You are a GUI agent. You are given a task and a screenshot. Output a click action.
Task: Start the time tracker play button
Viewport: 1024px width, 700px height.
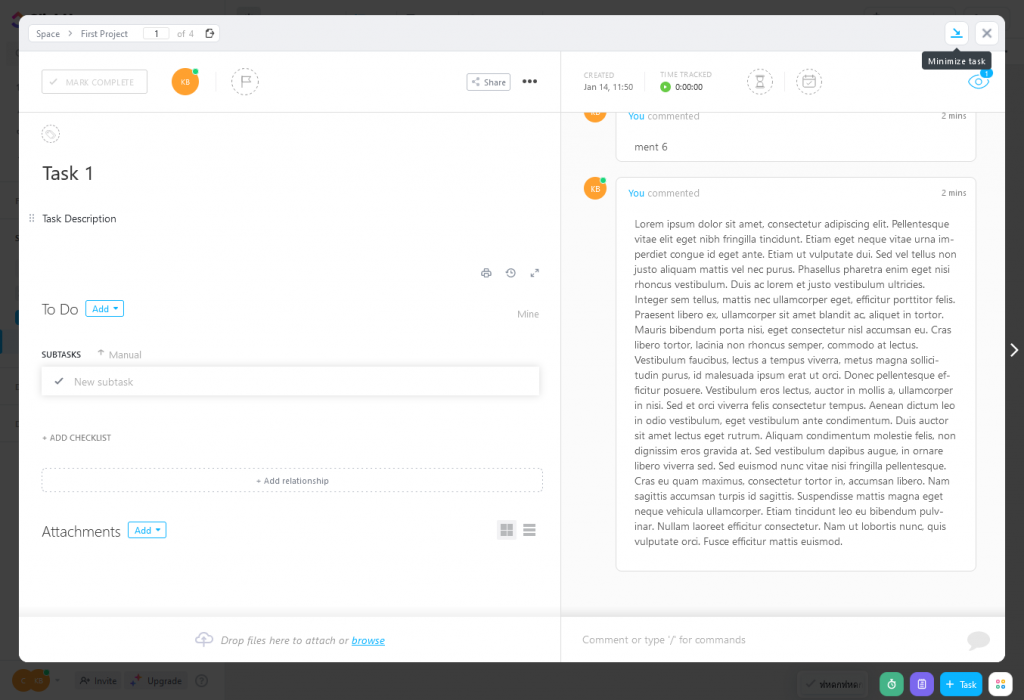pyautogui.click(x=665, y=87)
